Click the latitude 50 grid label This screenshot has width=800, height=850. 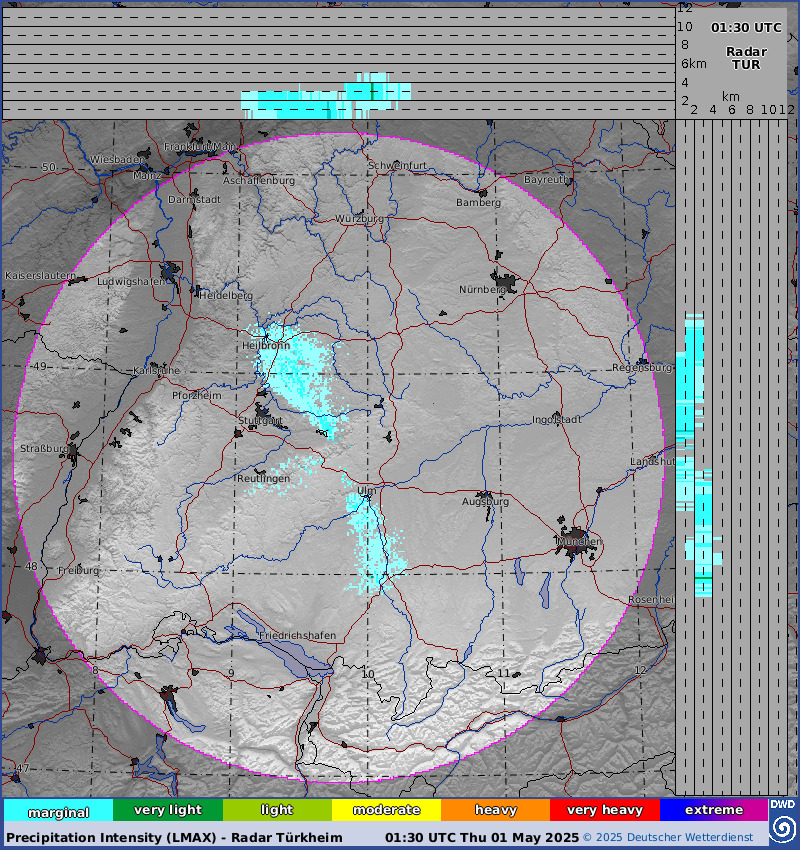(49, 167)
